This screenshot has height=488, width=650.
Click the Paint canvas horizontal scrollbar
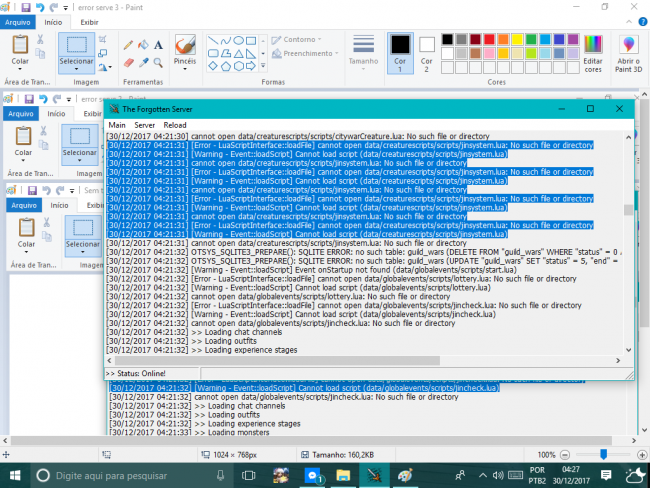pos(311,440)
